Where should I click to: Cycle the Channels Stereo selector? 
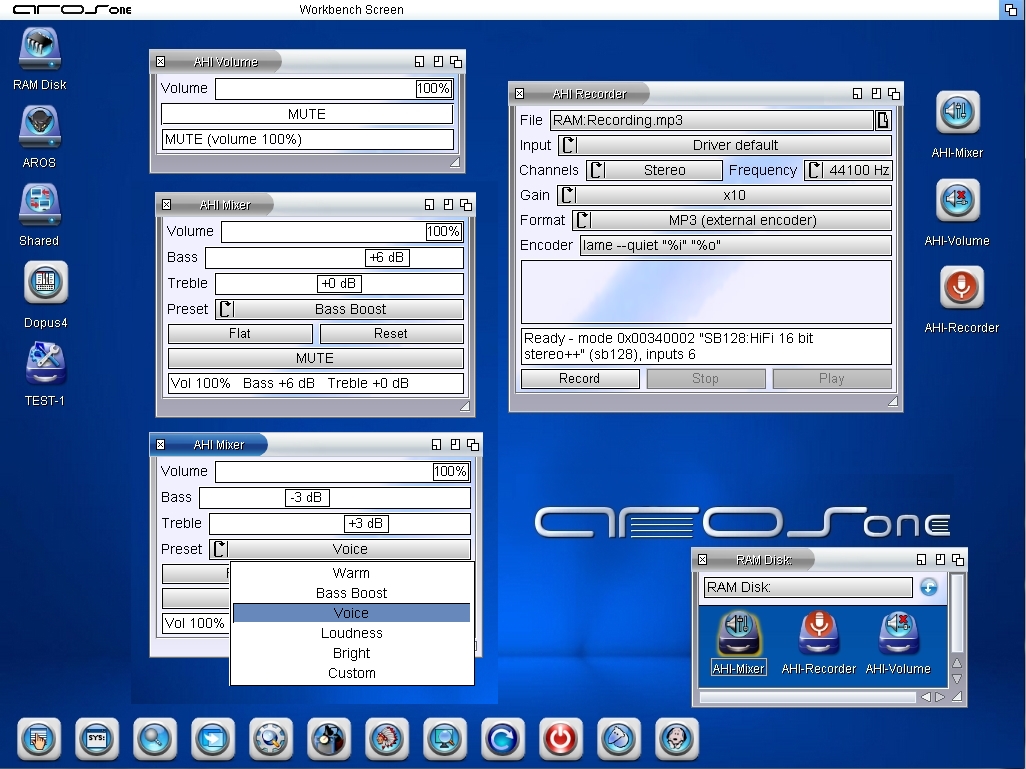tap(654, 170)
